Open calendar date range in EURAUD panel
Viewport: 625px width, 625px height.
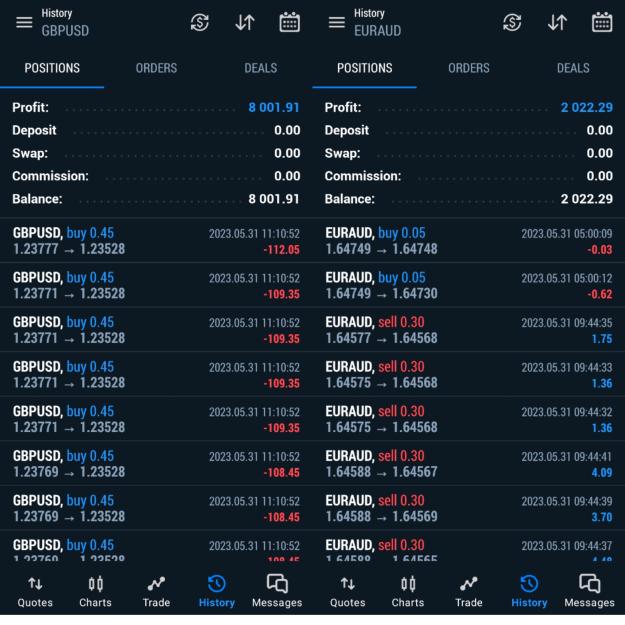point(602,22)
